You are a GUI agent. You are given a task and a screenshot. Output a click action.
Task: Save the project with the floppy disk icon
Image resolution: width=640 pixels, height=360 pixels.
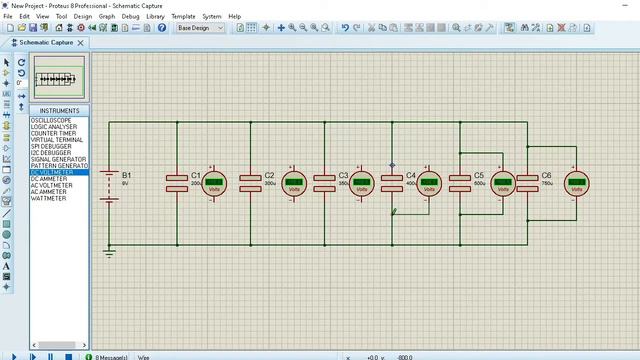click(x=33, y=28)
